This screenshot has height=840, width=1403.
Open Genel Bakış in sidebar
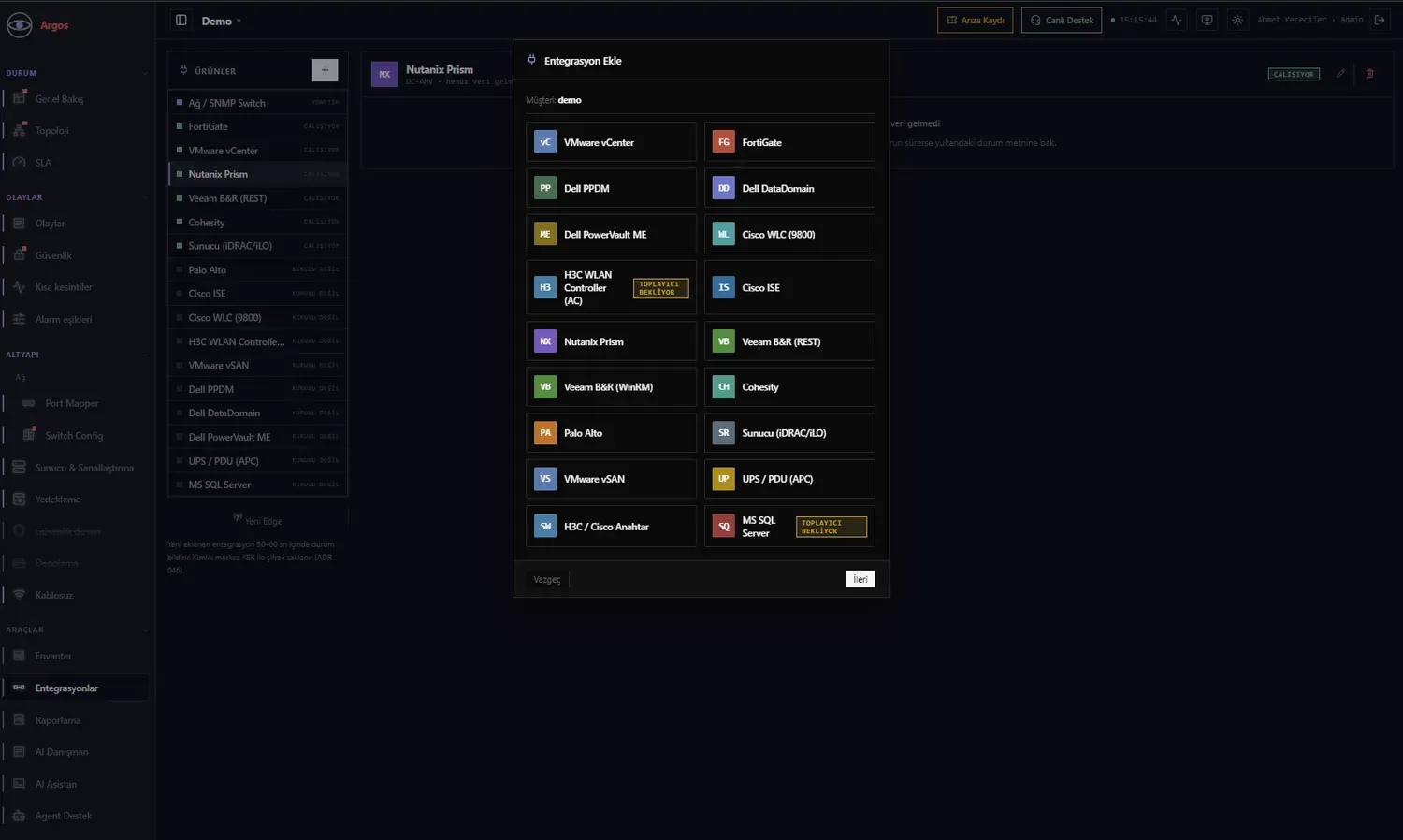(76, 98)
